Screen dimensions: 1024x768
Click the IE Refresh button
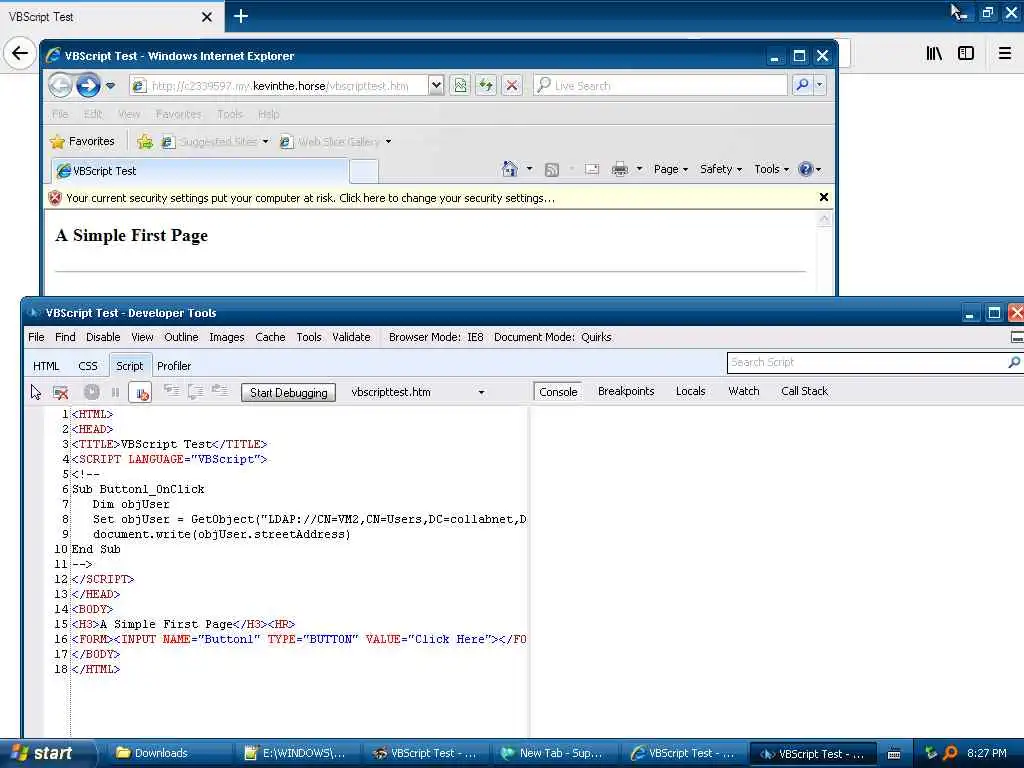[x=486, y=86]
